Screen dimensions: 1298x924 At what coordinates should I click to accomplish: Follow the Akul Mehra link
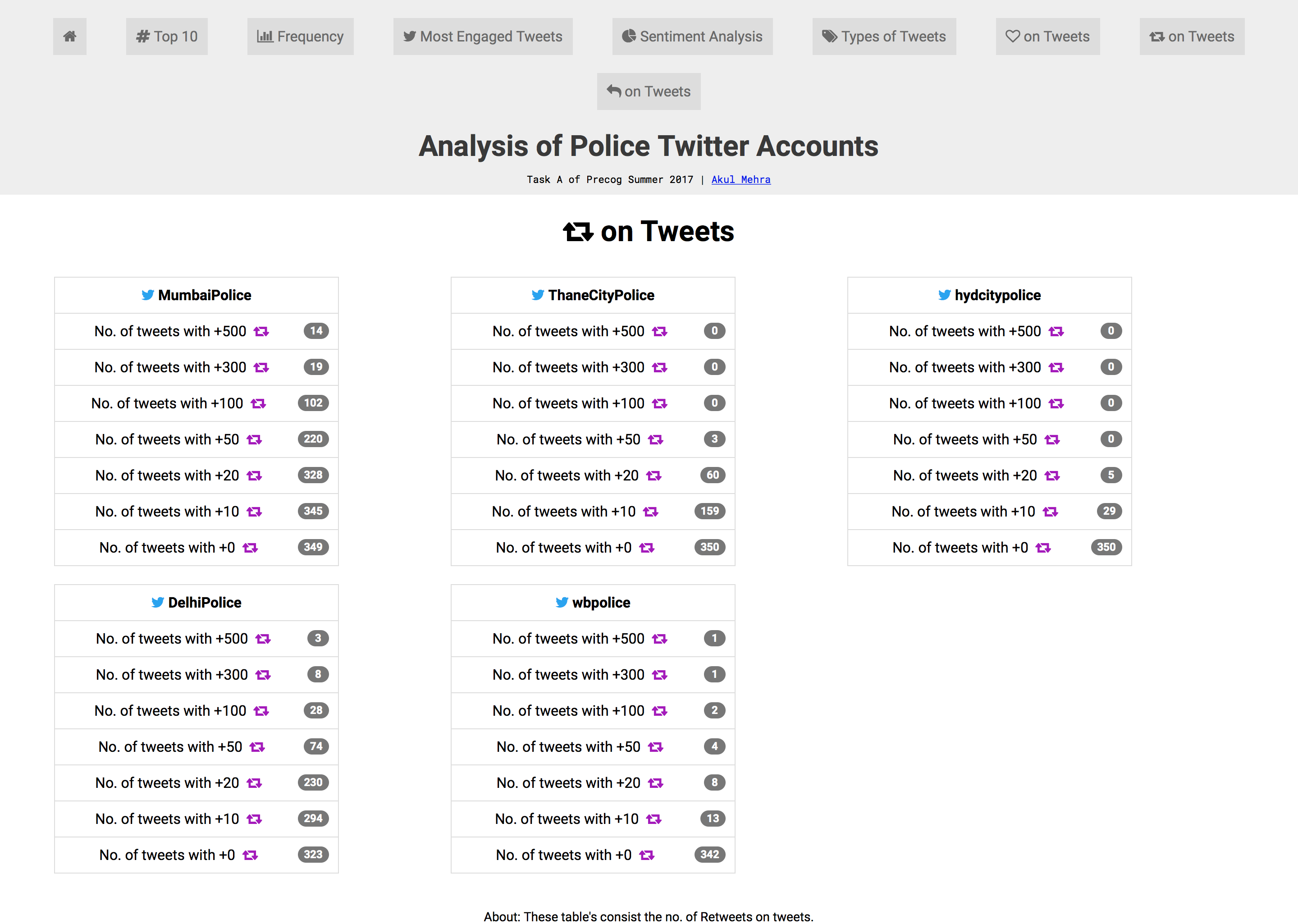click(740, 180)
